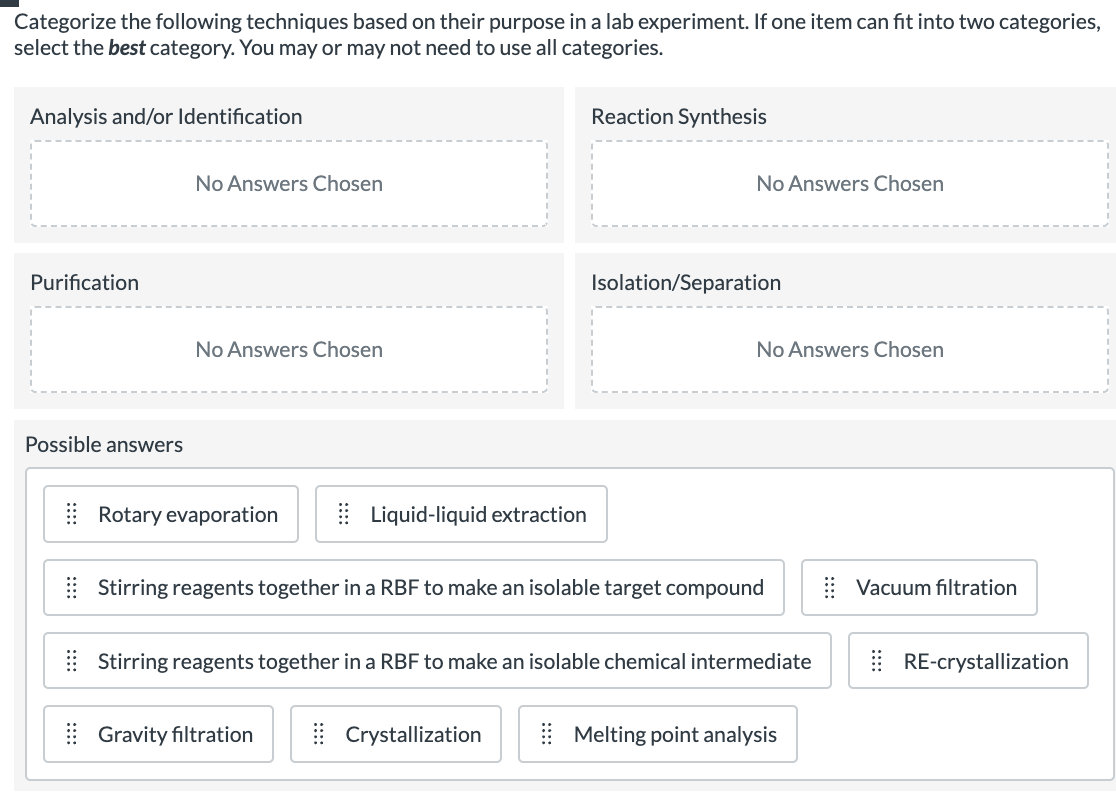1116x798 pixels.
Task: Click drag handle icon beside Crystallization
Action: [x=319, y=735]
